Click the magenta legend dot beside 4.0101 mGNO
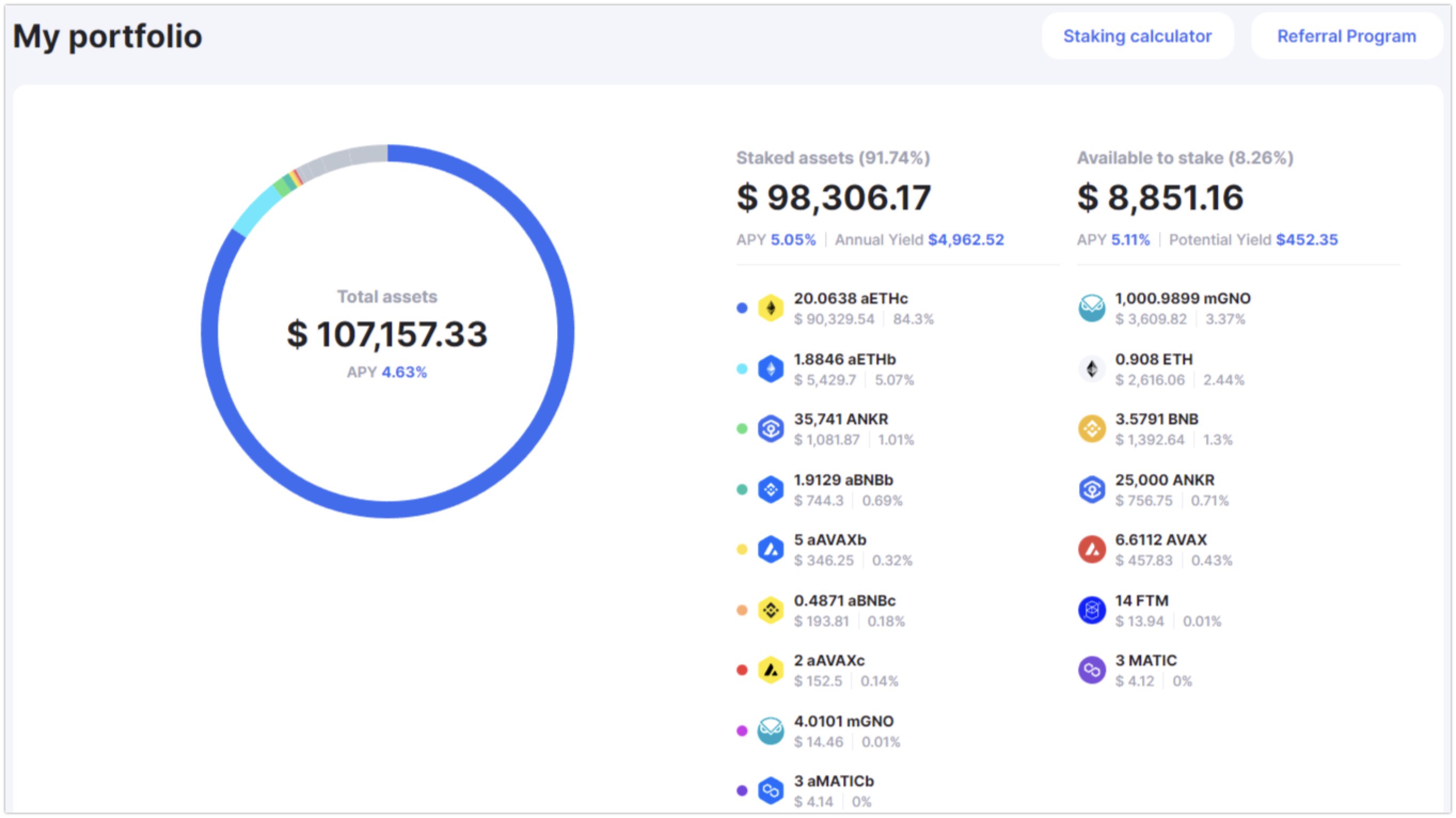The width and height of the screenshot is (1456, 818). (x=742, y=730)
